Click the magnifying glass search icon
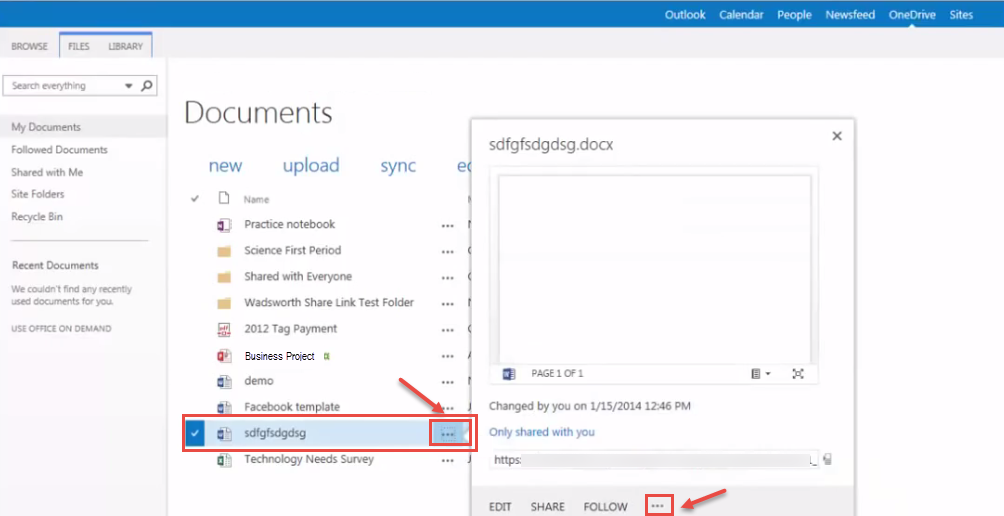Viewport: 1004px width, 516px height. pos(147,85)
